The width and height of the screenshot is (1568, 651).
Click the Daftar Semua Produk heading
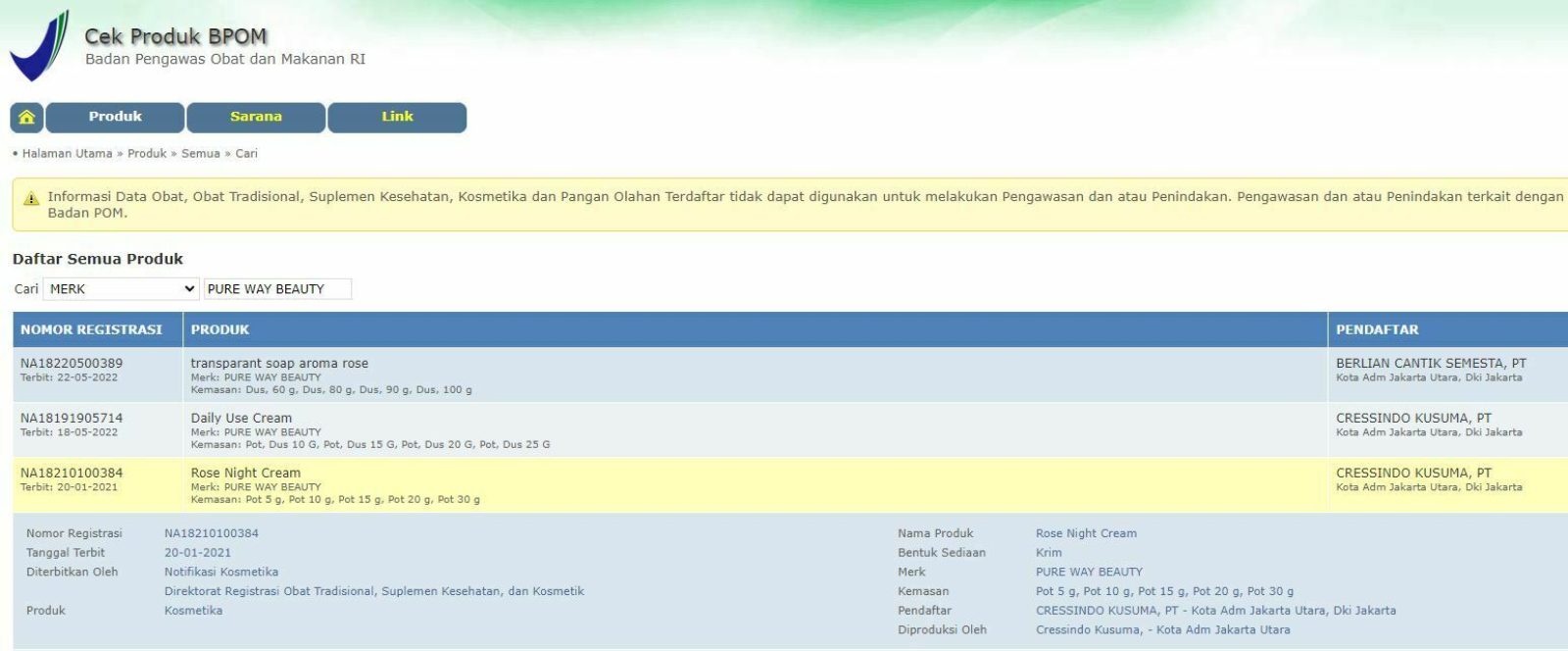click(98, 259)
